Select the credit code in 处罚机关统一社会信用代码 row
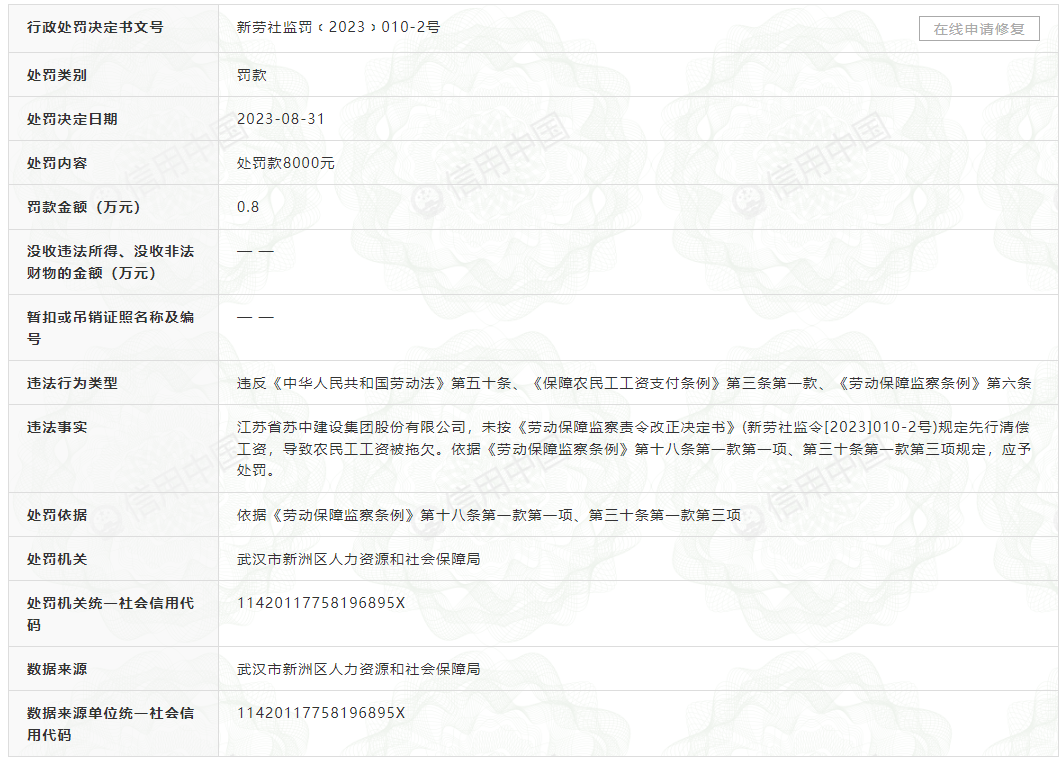 click(321, 603)
